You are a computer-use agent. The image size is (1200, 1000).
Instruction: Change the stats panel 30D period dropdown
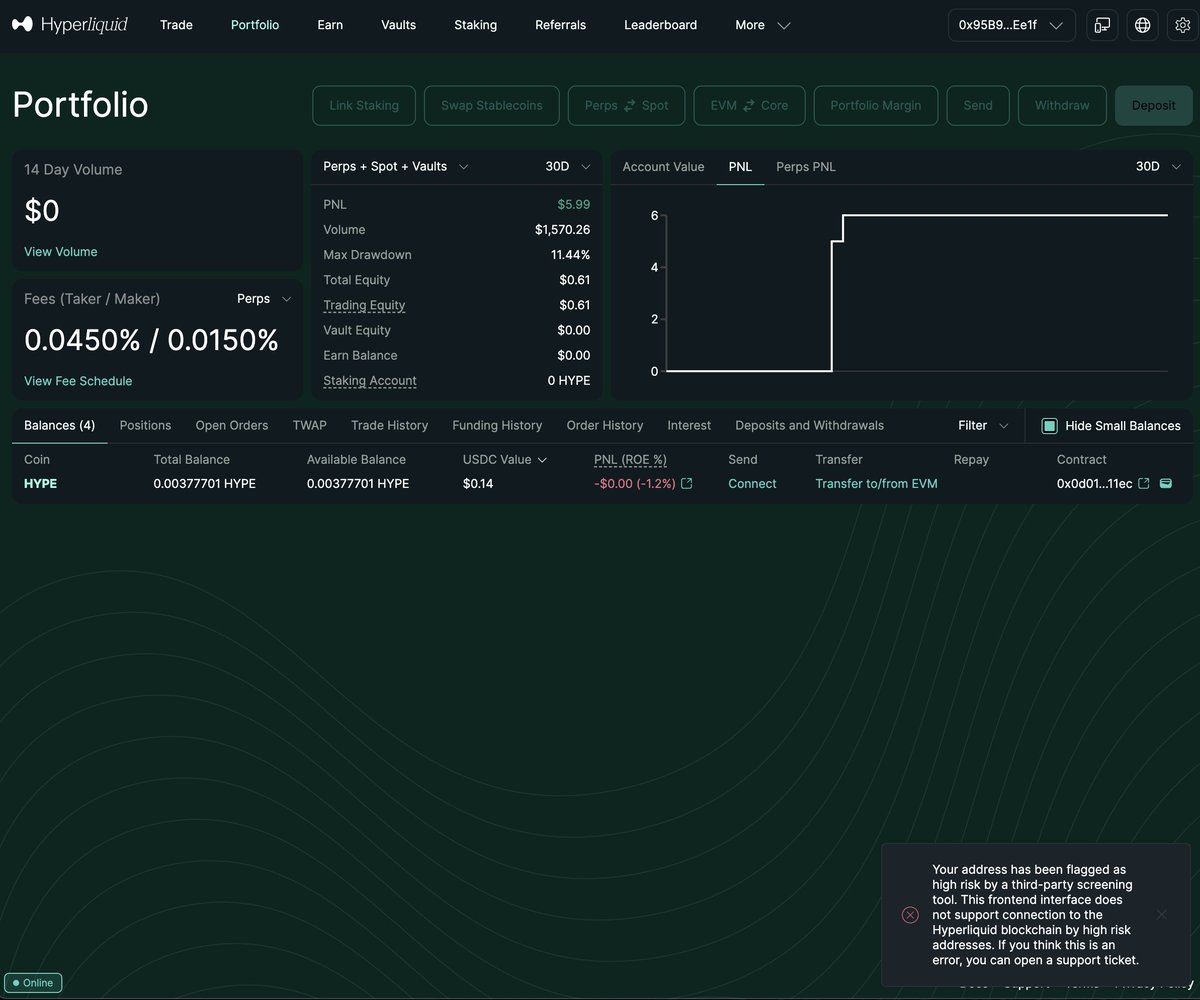pyautogui.click(x=568, y=167)
